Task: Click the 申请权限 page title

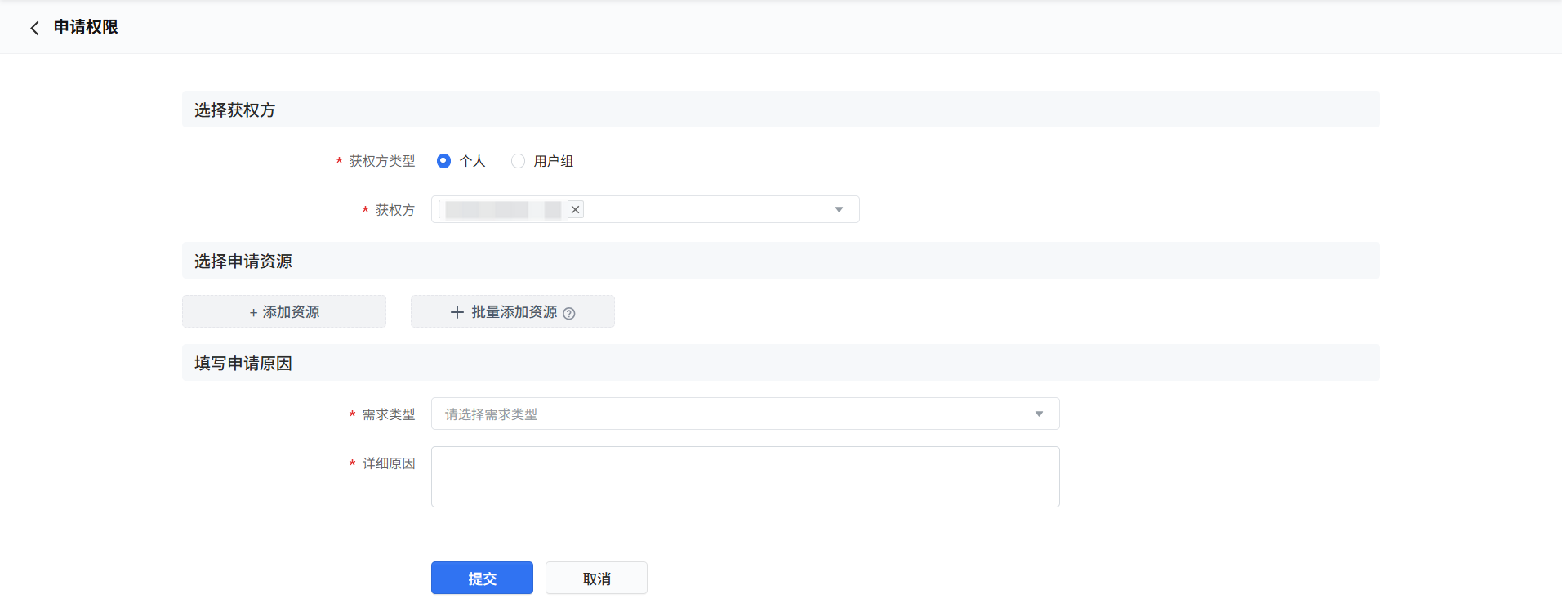Action: [x=86, y=27]
